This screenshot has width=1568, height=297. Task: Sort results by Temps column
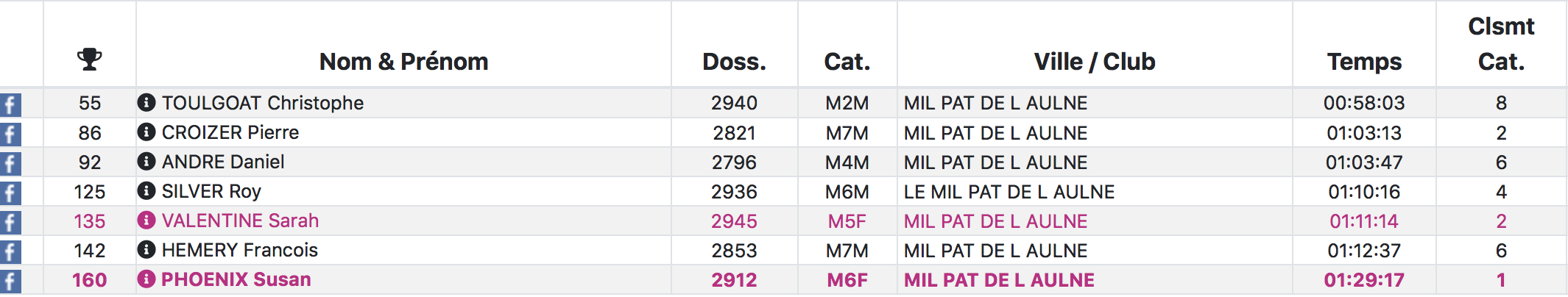click(1364, 62)
